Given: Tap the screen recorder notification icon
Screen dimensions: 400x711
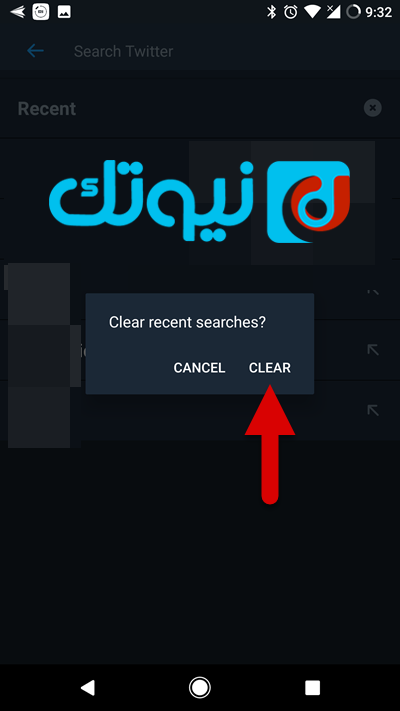Looking at the screenshot, I should point(41,12).
